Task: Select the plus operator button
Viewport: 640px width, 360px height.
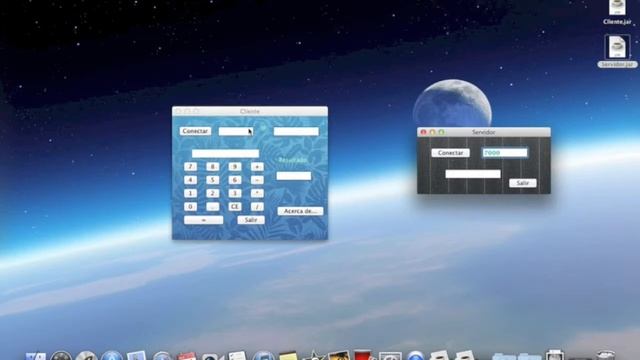Action: click(257, 167)
